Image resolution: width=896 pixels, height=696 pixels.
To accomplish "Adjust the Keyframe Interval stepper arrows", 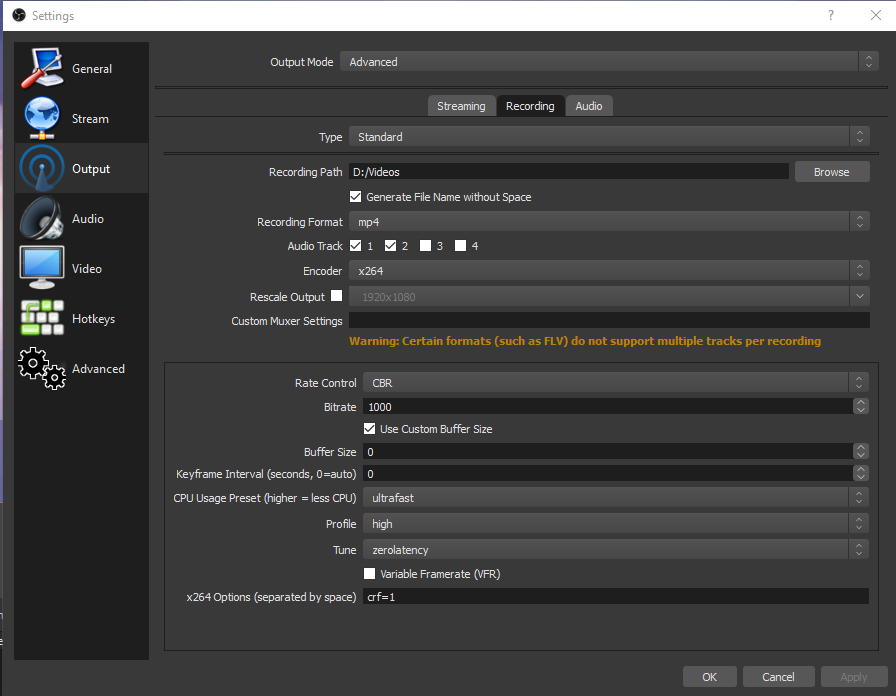I will tap(861, 473).
